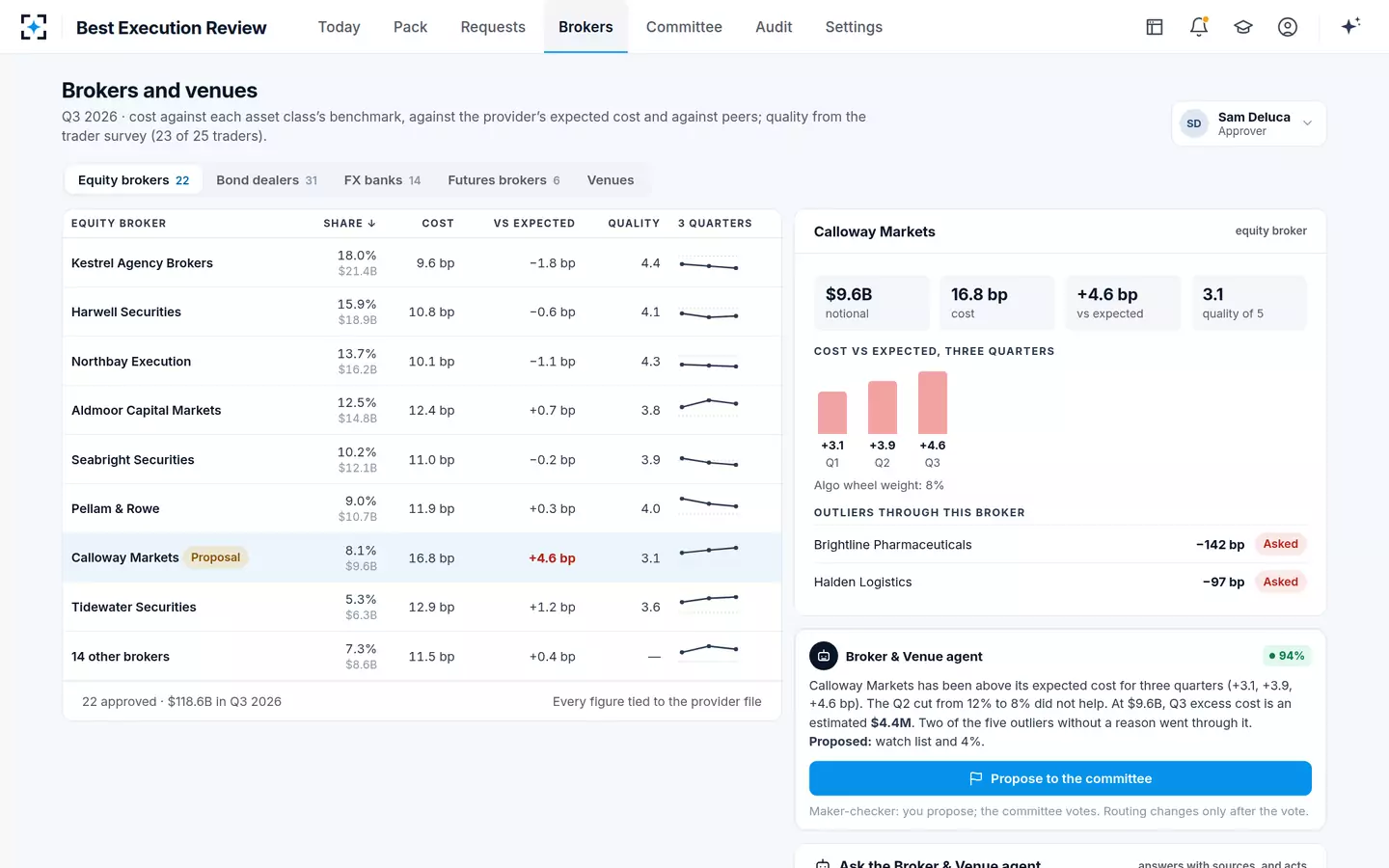The height and width of the screenshot is (868, 1389).
Task: Open the user account circle icon
Action: click(1288, 27)
